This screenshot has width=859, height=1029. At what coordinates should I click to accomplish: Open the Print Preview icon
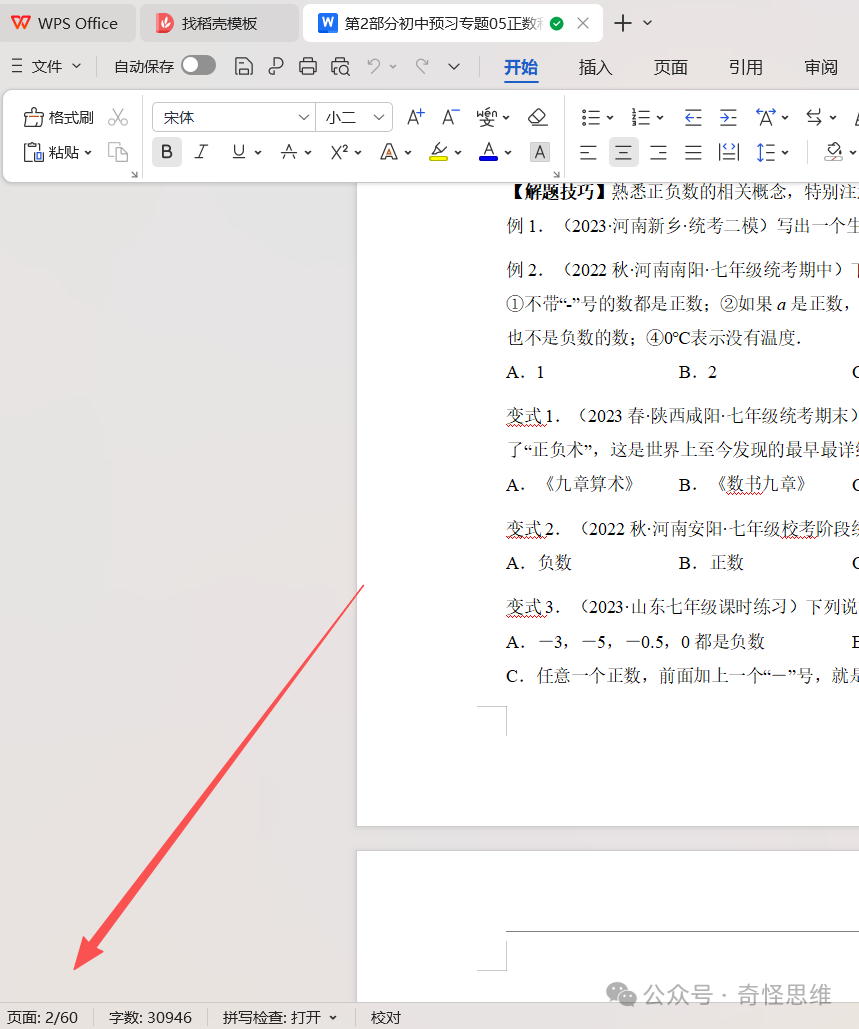340,66
